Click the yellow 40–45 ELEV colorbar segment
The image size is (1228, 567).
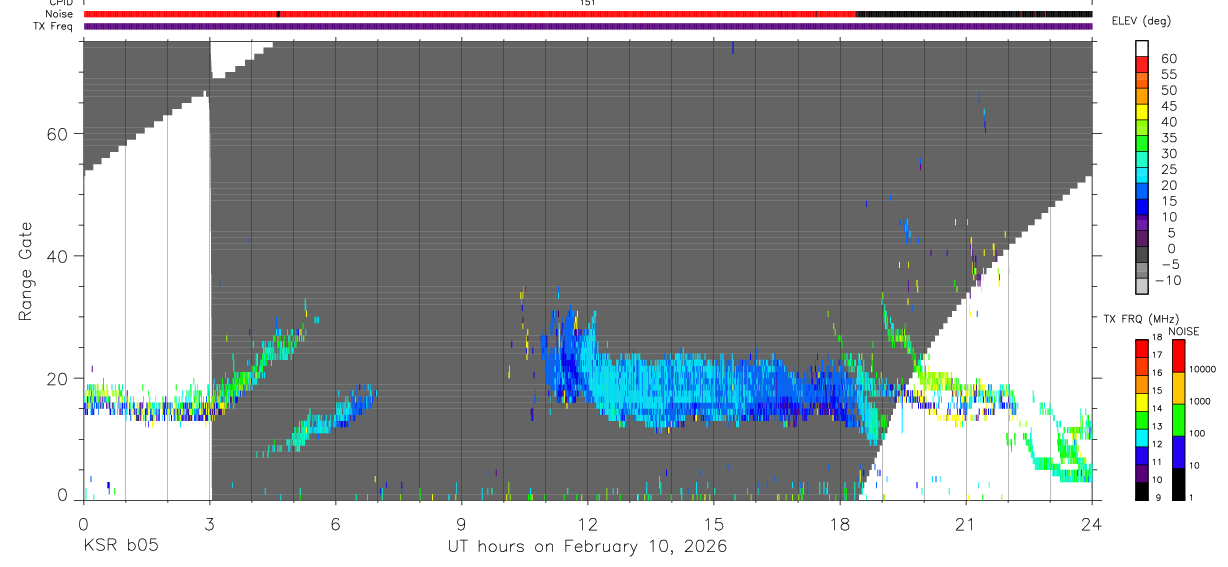1142,112
